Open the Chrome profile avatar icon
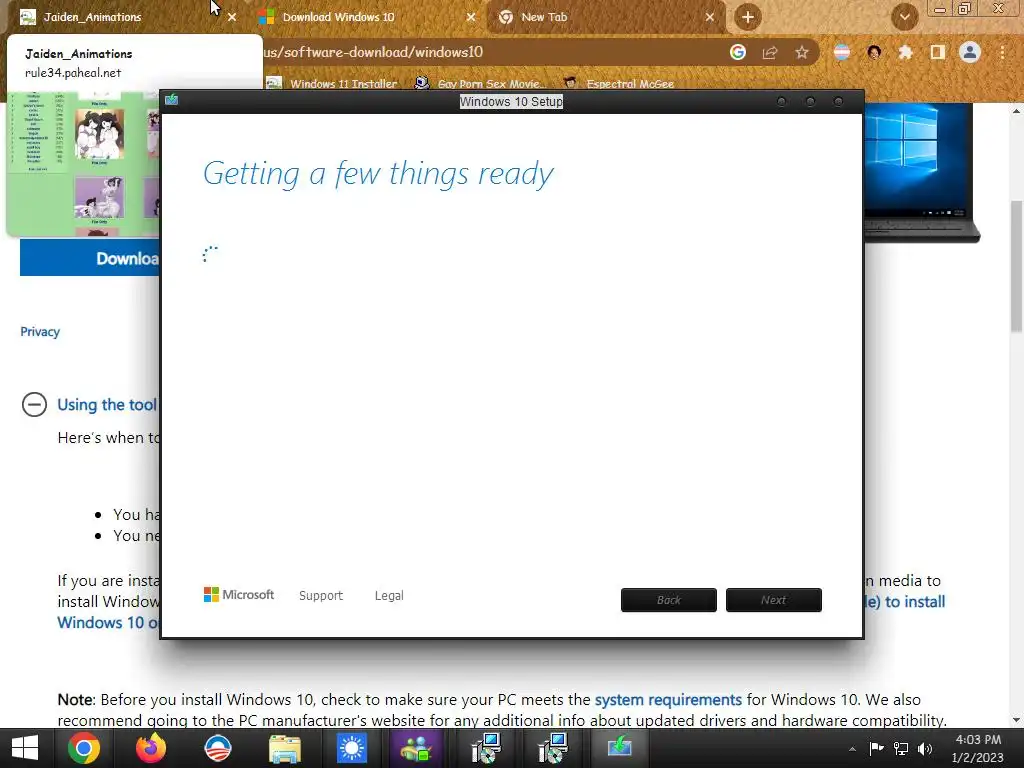Image resolution: width=1024 pixels, height=768 pixels. coord(970,52)
